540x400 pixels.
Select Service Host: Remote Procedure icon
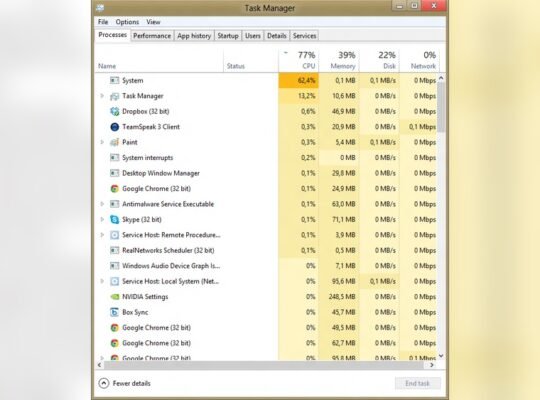pyautogui.click(x=114, y=235)
